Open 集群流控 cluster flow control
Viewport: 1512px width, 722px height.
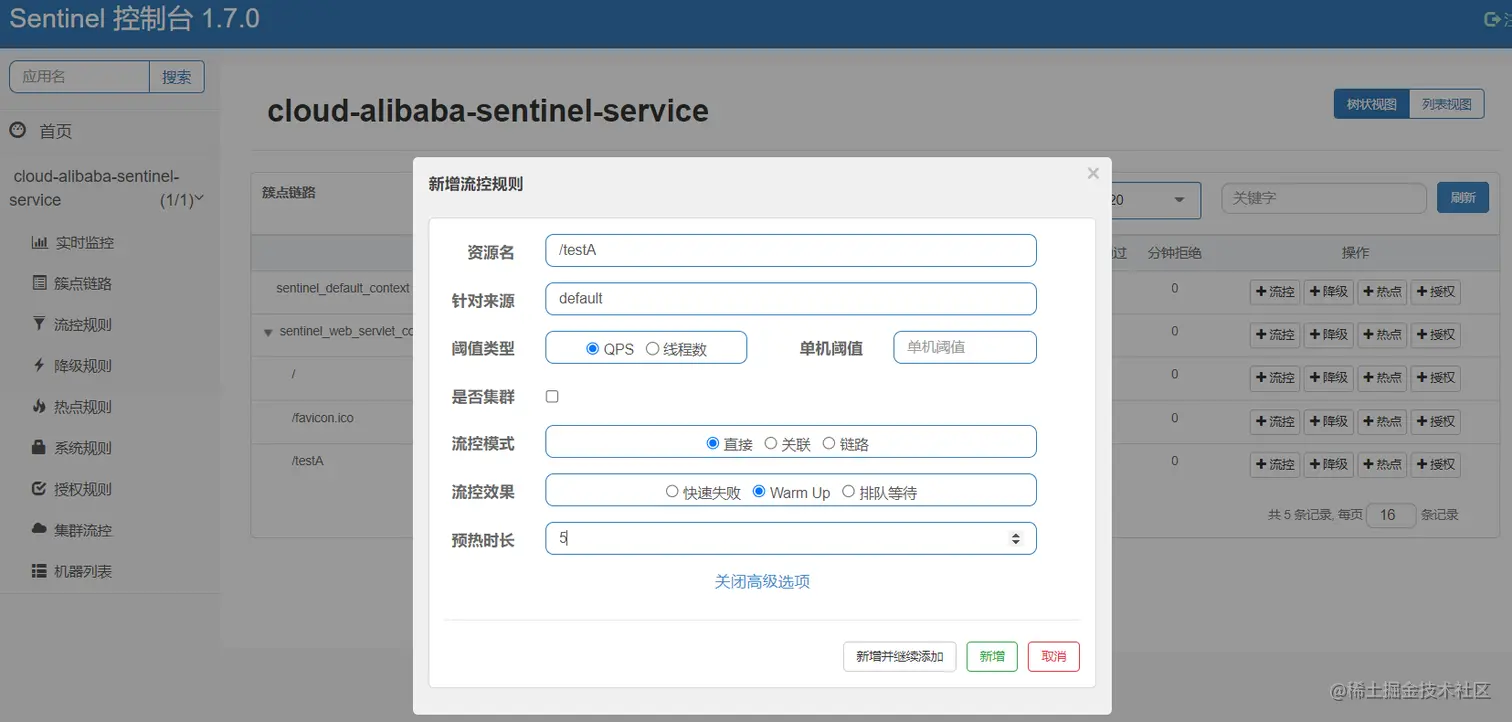pos(83,530)
